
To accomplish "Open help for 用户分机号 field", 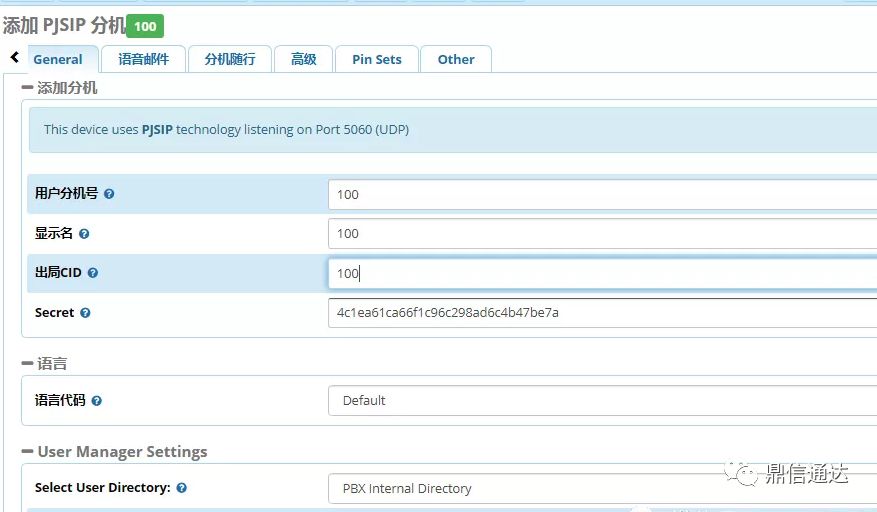I will (x=109, y=194).
